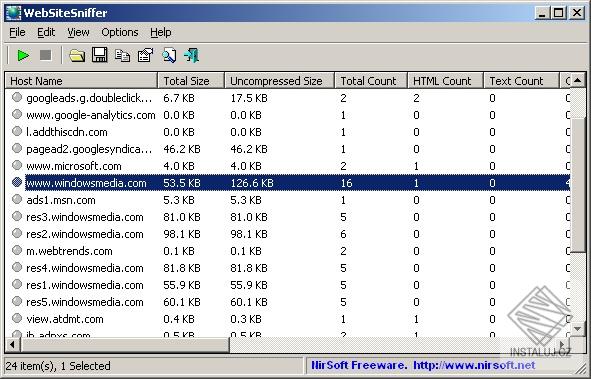The image size is (591, 379).
Task: Click the Exit door toolbar icon
Action: (x=191, y=55)
